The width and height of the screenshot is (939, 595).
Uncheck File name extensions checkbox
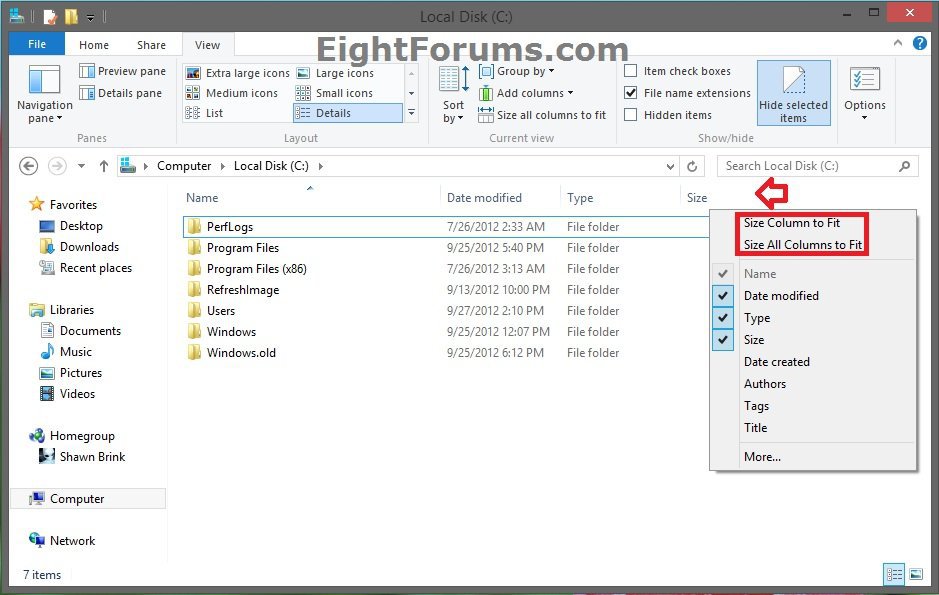click(x=631, y=93)
